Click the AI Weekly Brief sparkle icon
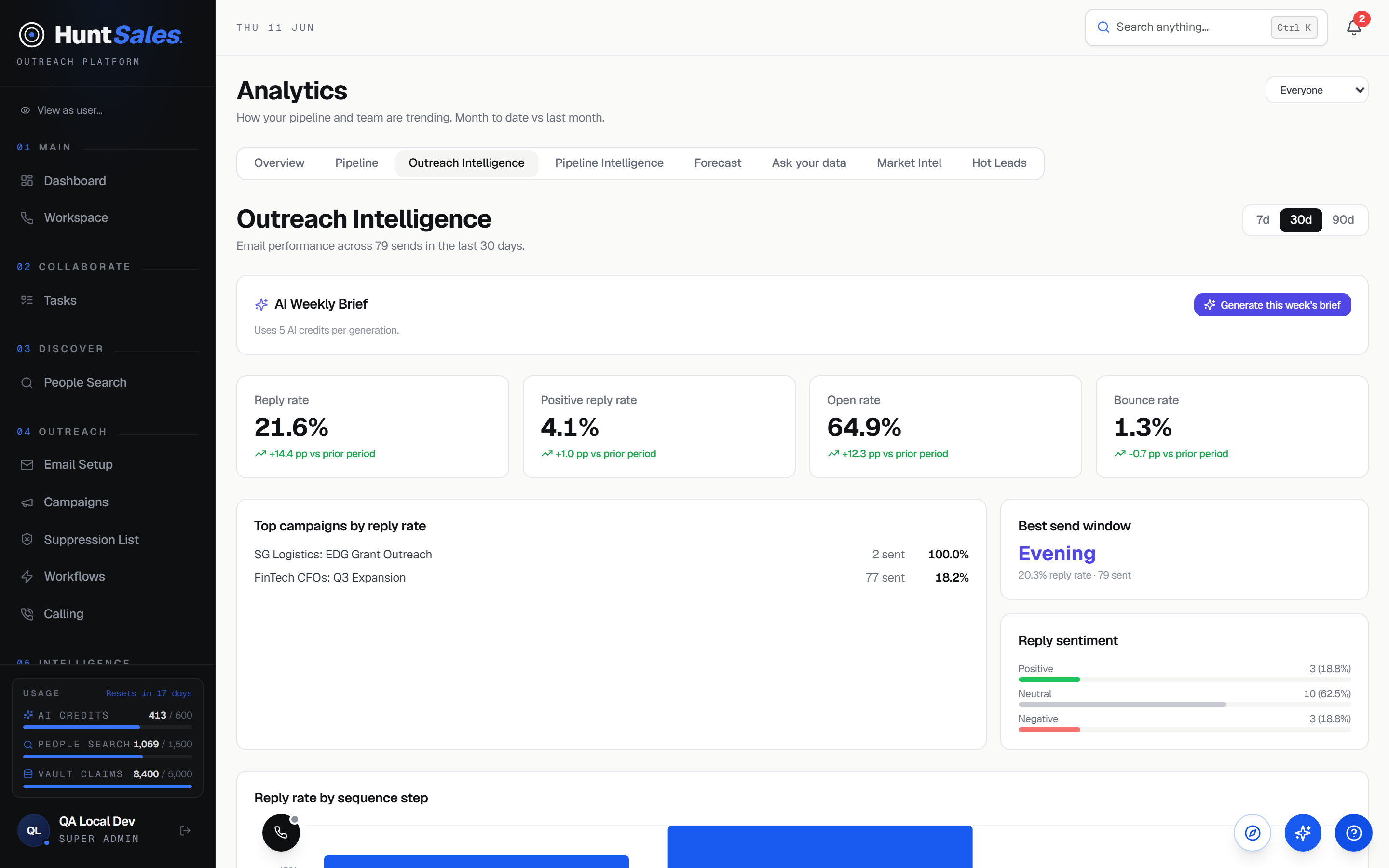Screen dimensions: 1389x868 click(x=261, y=304)
